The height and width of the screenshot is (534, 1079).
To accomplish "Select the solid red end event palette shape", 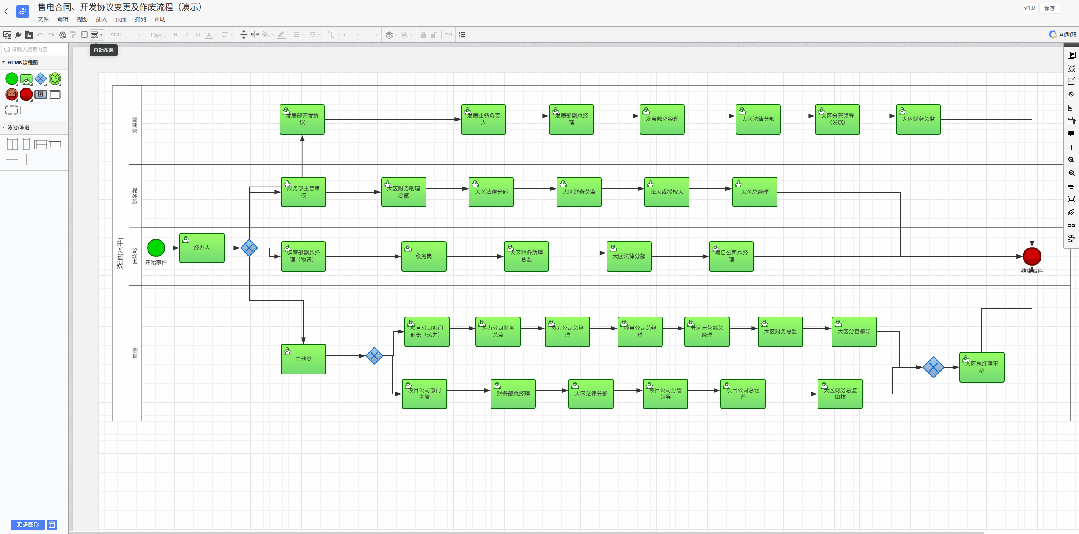I will tap(26, 94).
